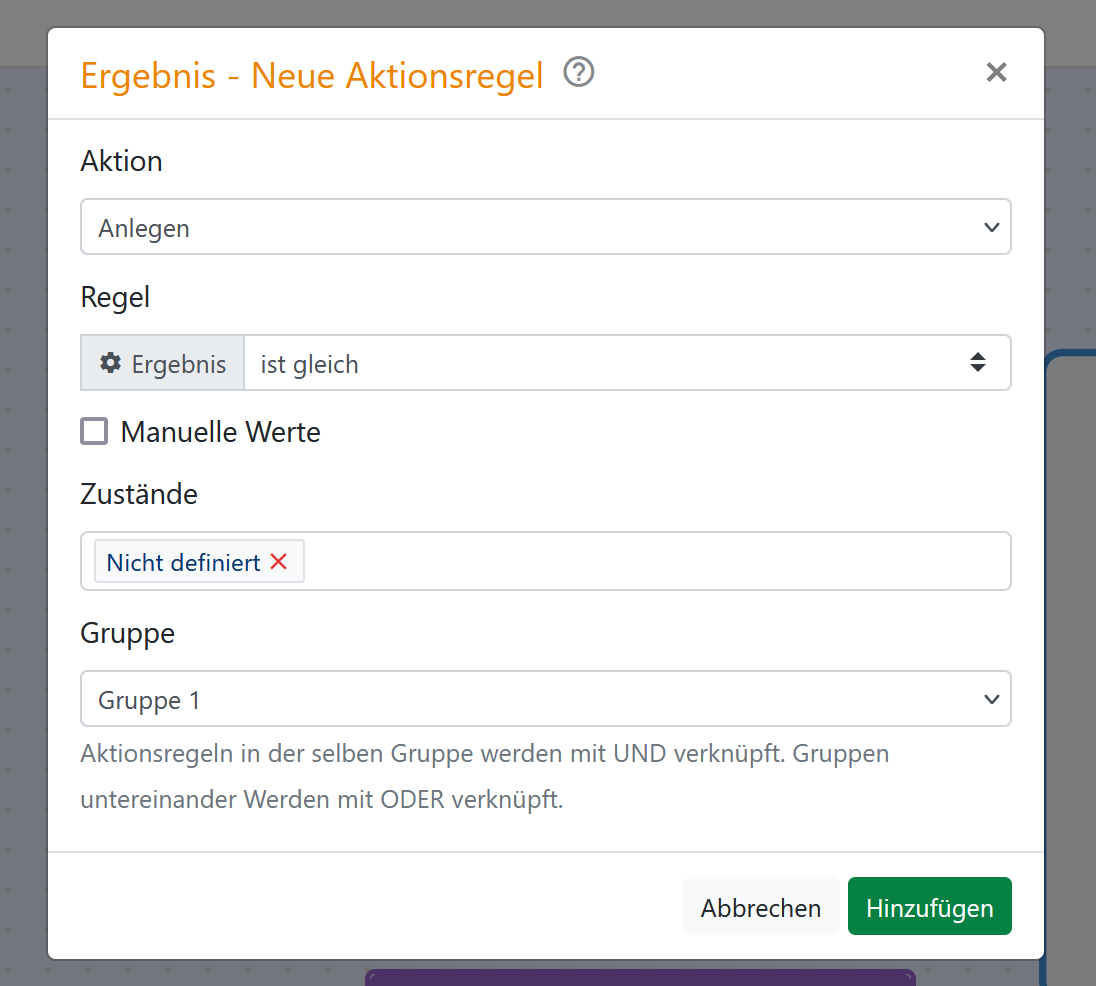The width and height of the screenshot is (1096, 986).
Task: Click the 'Ergebnis - Neue Aktionsregel' title
Action: (312, 75)
